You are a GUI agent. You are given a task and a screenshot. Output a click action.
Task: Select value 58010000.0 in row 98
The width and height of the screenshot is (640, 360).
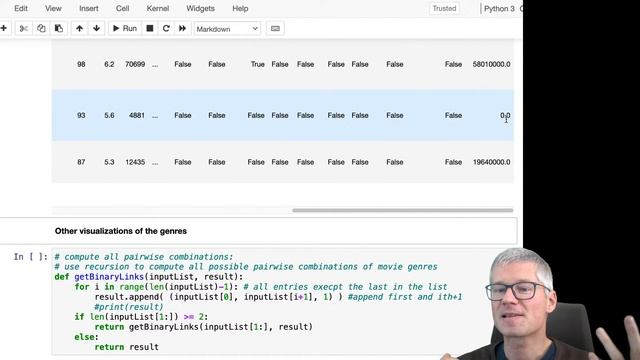coord(491,64)
